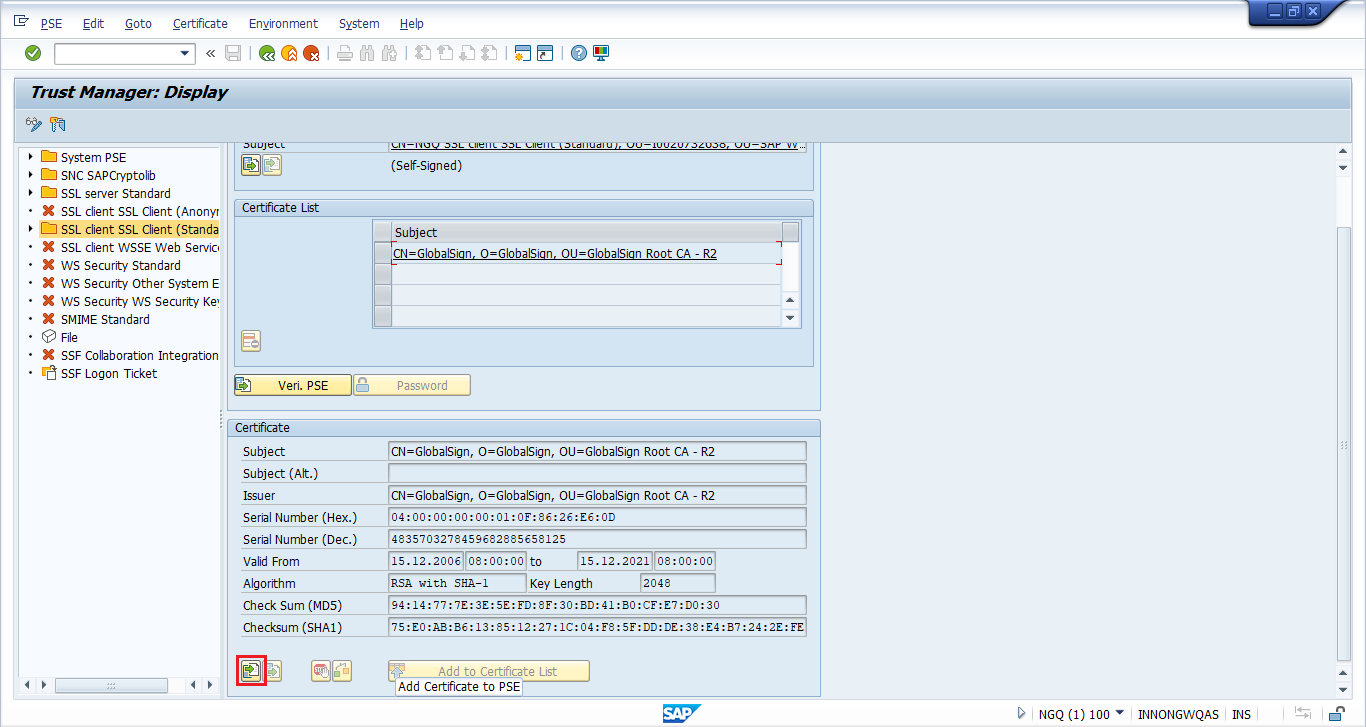
Task: Open the Certificate menu
Action: click(x=200, y=23)
